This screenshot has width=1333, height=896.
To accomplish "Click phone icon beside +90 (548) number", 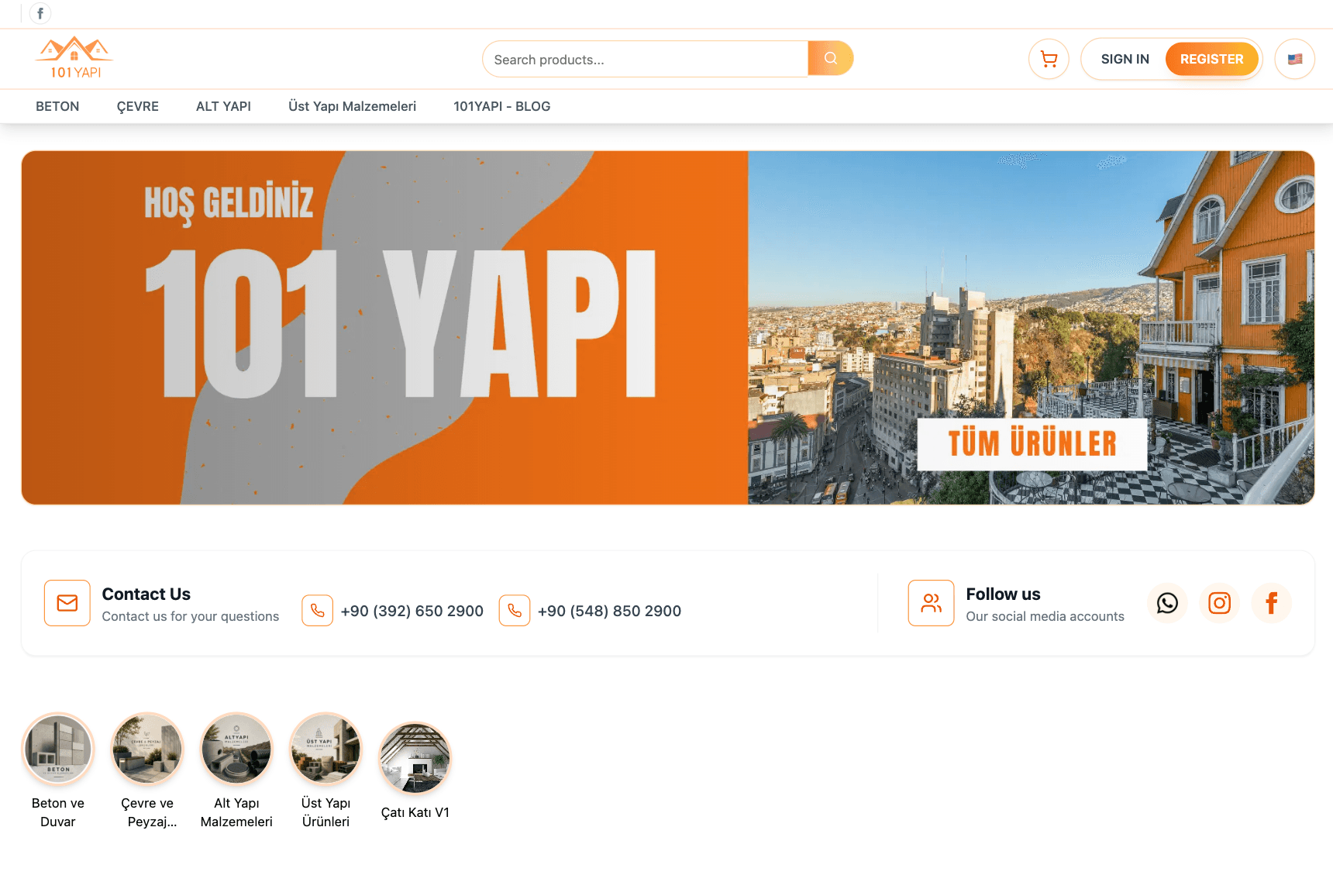I will click(x=515, y=611).
